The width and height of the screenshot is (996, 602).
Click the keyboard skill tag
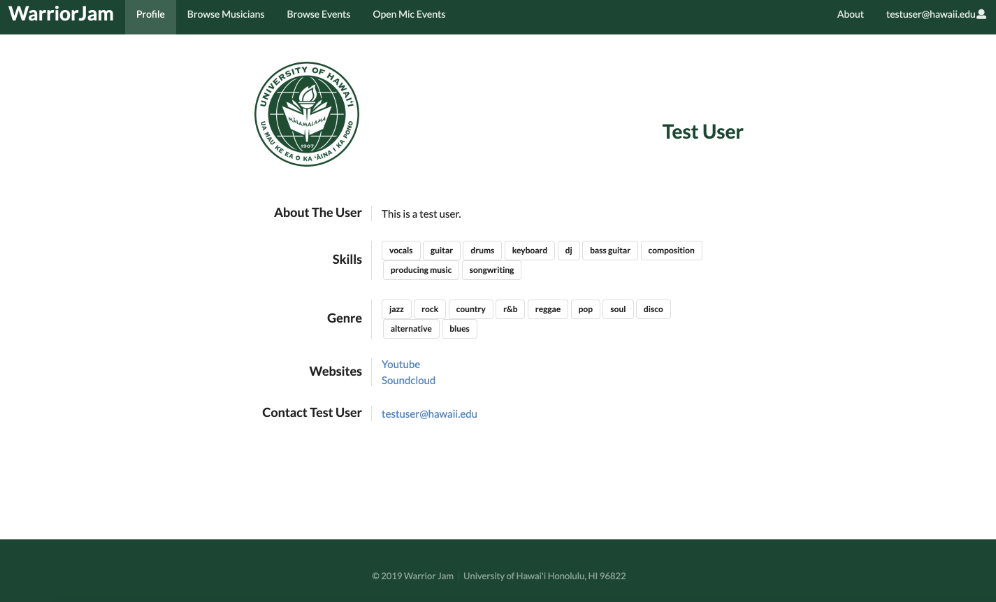[x=530, y=250]
